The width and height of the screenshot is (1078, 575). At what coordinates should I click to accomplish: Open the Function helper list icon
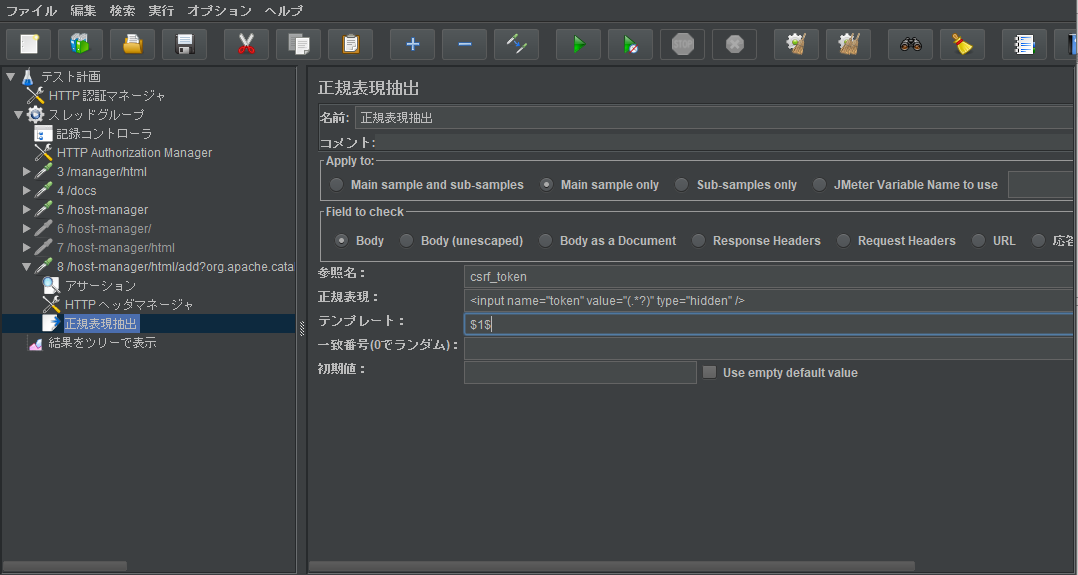click(1024, 45)
